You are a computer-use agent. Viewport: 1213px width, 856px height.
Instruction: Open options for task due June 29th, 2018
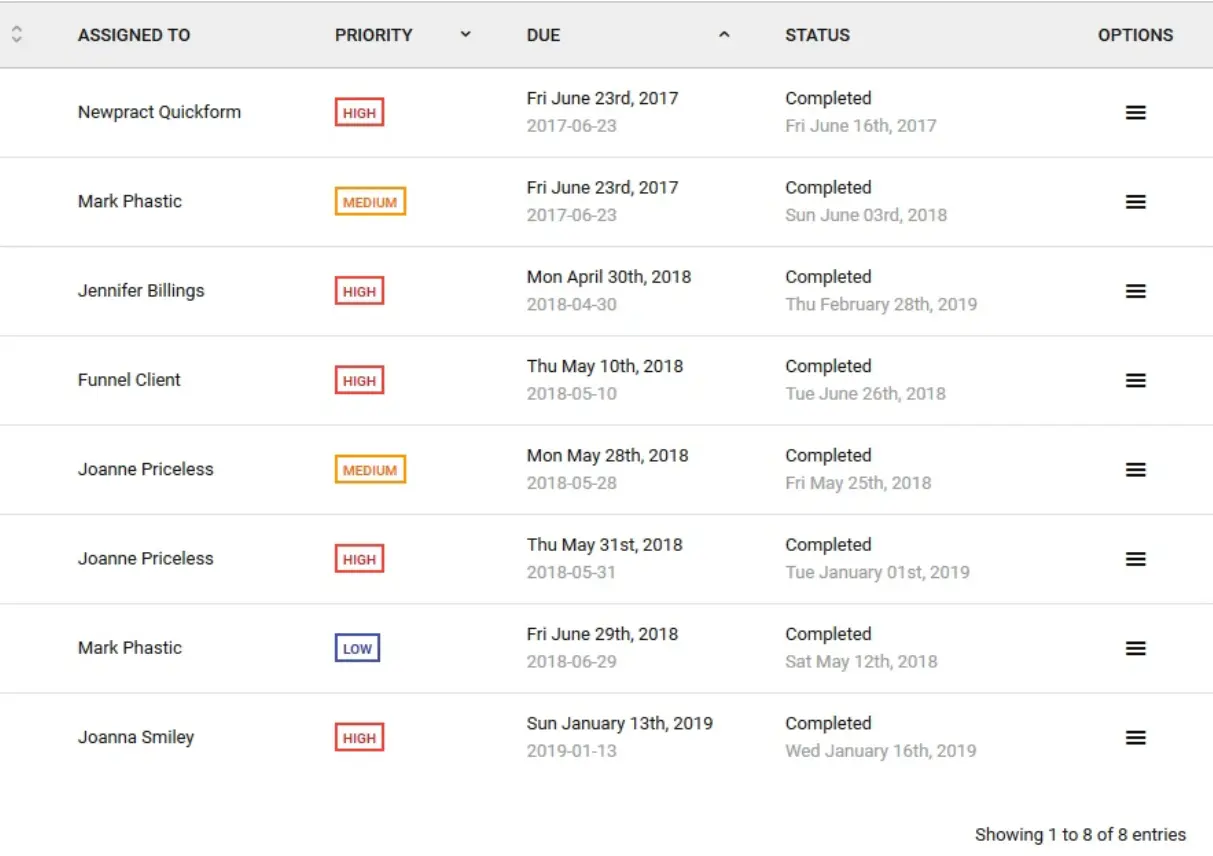[x=1135, y=648]
